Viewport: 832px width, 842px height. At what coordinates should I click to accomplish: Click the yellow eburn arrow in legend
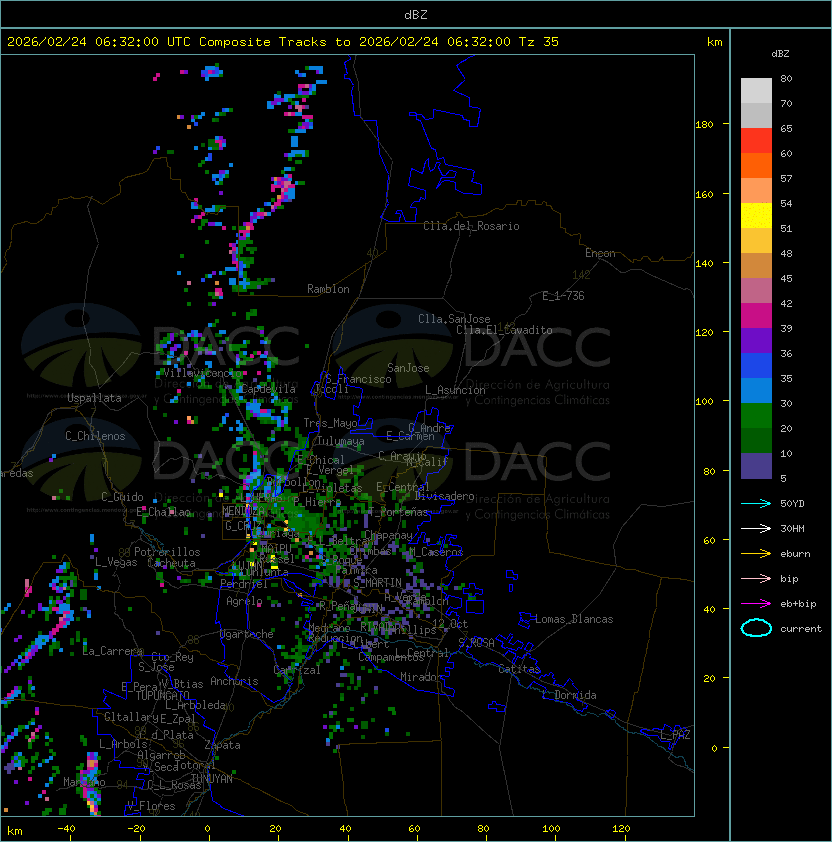coord(756,554)
